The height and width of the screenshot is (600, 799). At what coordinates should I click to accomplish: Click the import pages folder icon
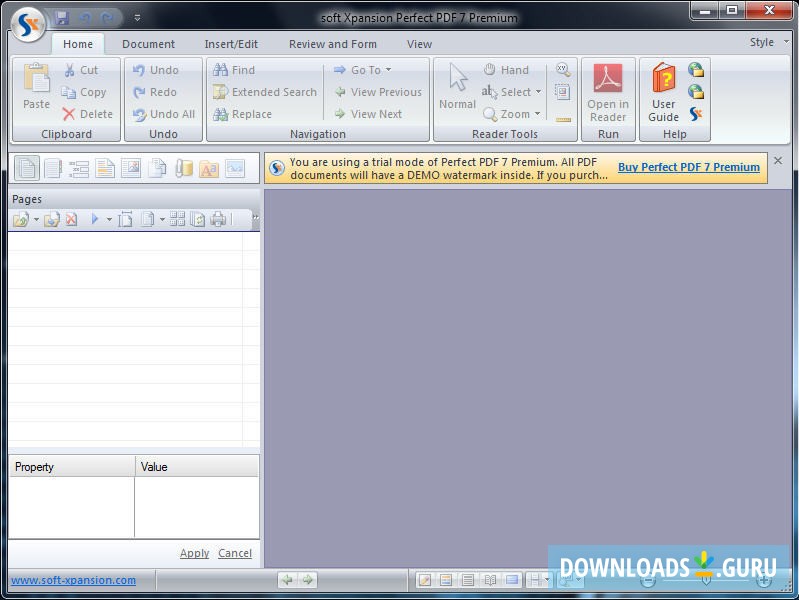[x=21, y=220]
